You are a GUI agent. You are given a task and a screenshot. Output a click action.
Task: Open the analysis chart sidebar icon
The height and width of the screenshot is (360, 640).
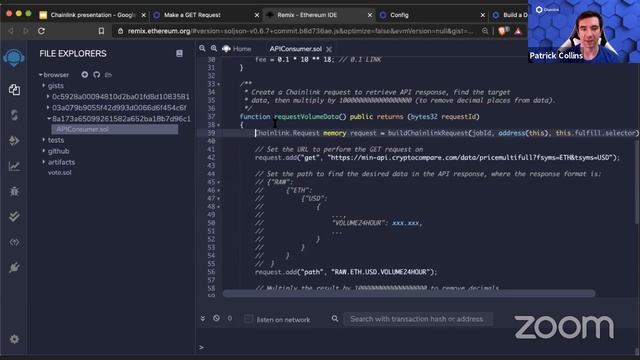click(x=14, y=166)
